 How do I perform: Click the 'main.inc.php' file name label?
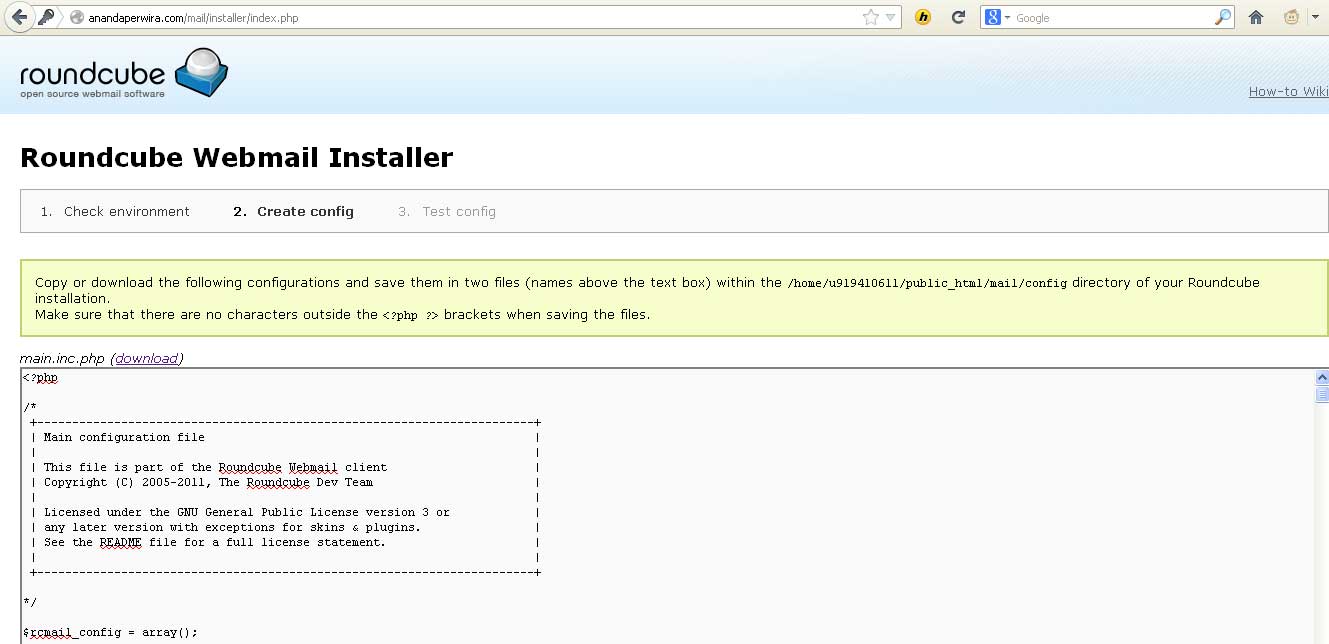pyautogui.click(x=62, y=358)
